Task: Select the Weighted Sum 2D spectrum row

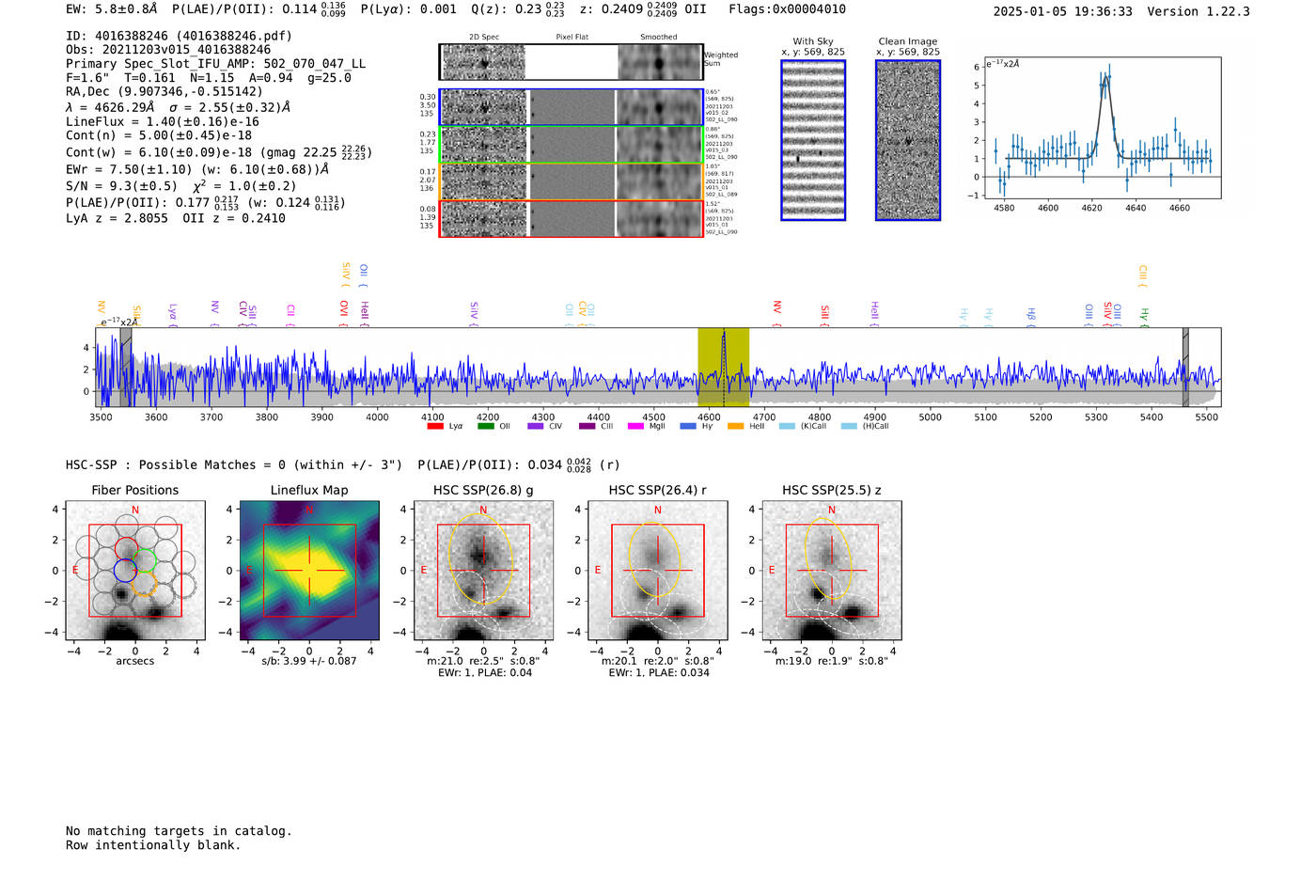Action: tap(572, 62)
